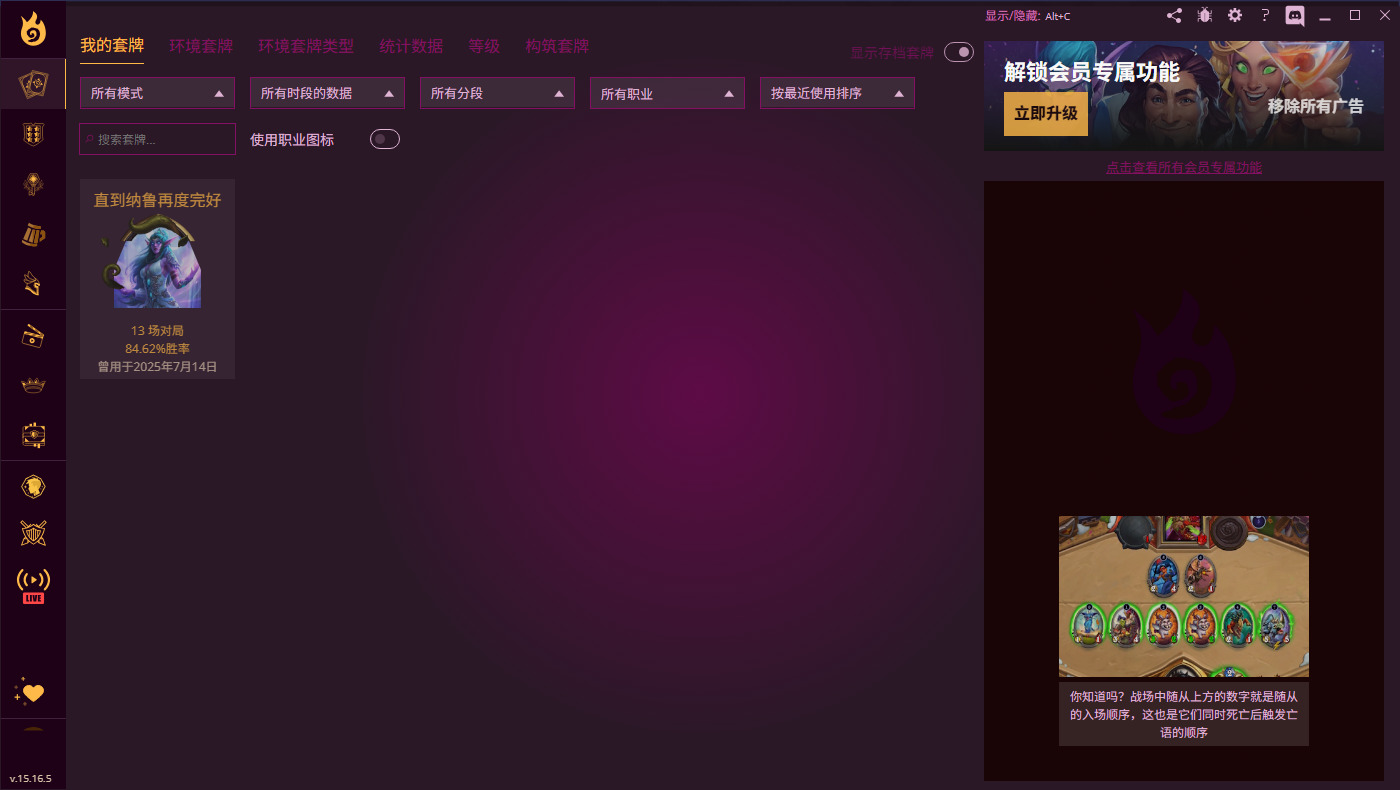Report a bug with the bug icon

point(1205,16)
